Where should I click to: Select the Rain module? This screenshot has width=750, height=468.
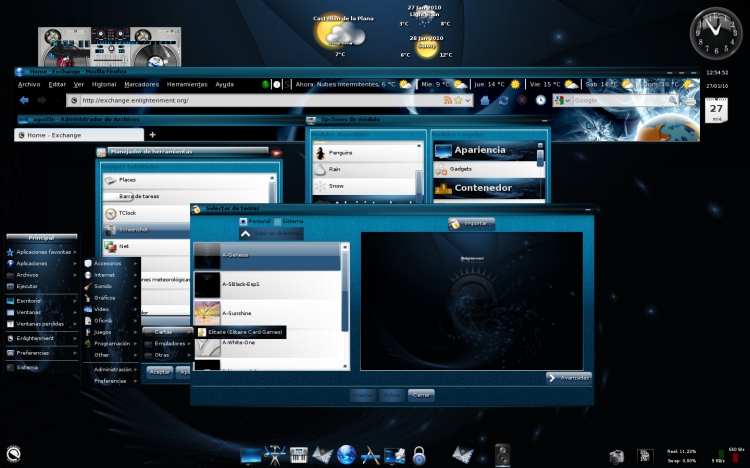click(x=366, y=169)
